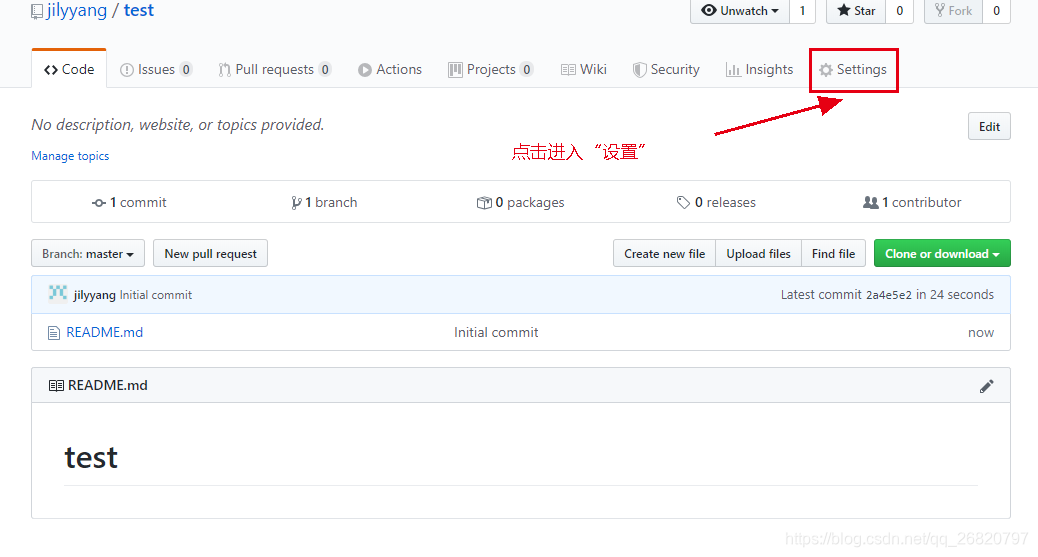Click New pull request button

[211, 254]
